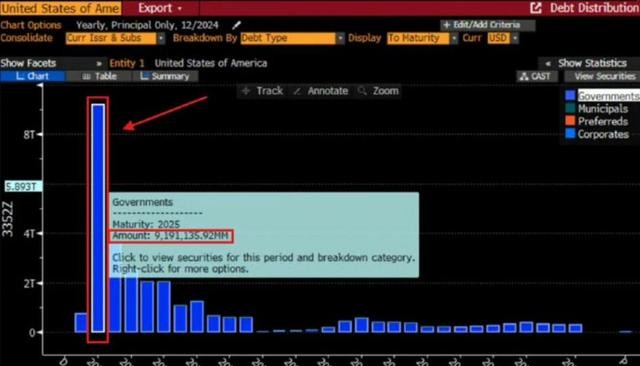The width and height of the screenshot is (640, 366).
Task: Click the pencil edit icon beside 12/2024
Action: coord(236,25)
